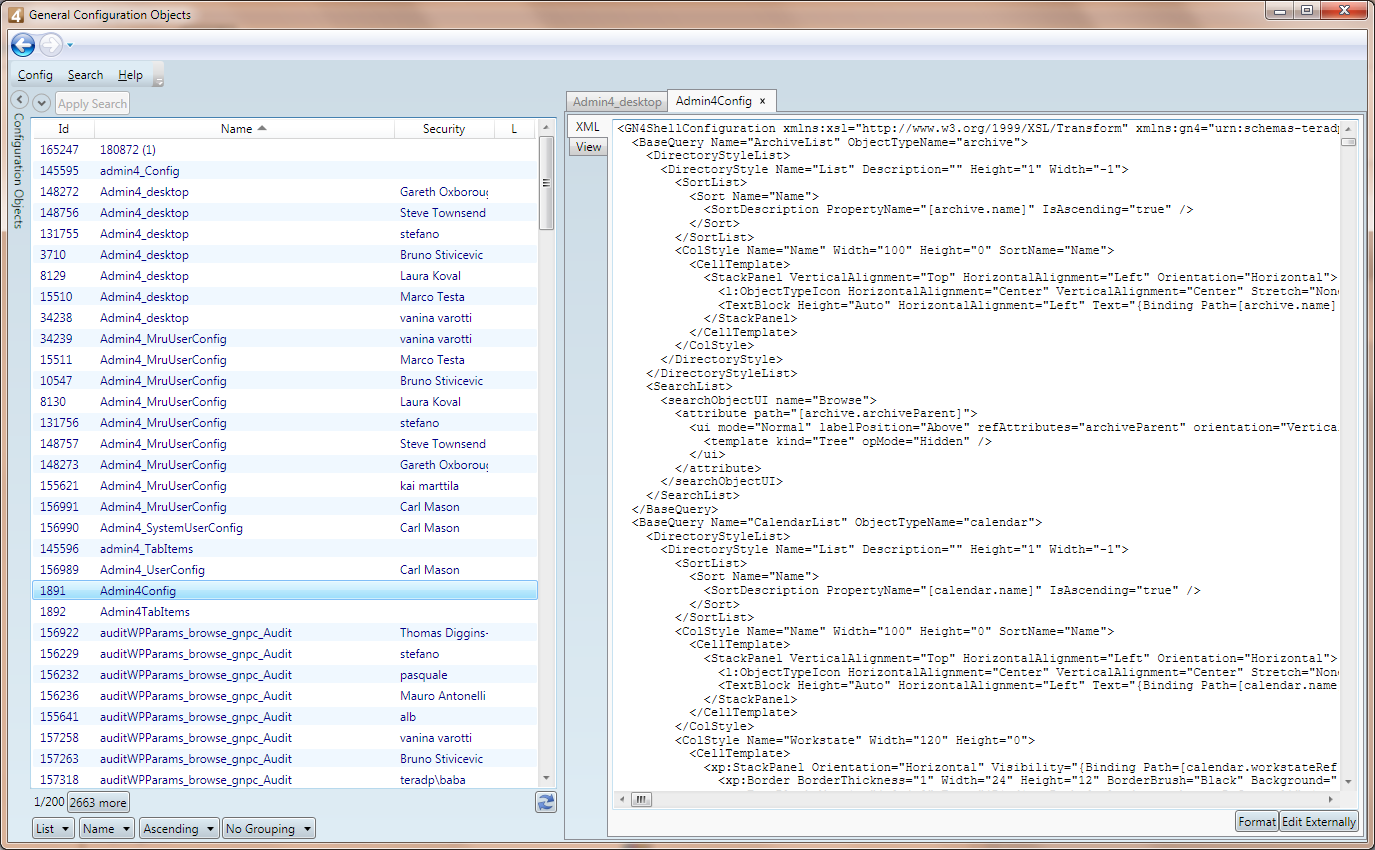The height and width of the screenshot is (850, 1375).
Task: Click the object list scroll up arrow
Action: [x=546, y=128]
